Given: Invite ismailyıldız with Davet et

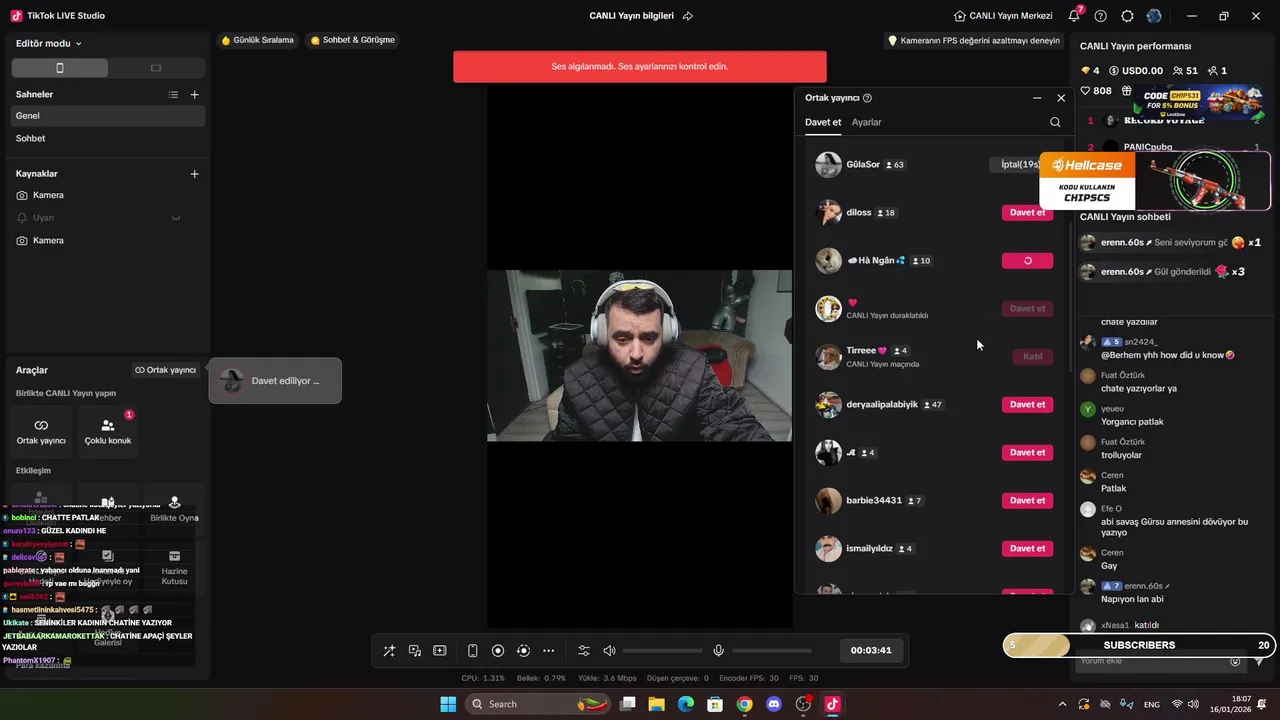Looking at the screenshot, I should [x=1027, y=548].
